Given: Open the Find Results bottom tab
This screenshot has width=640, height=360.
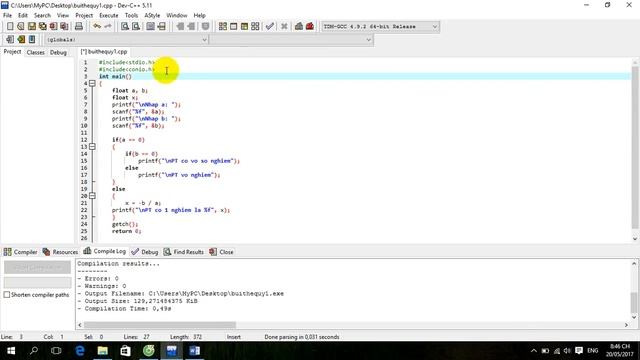Looking at the screenshot, I should (184, 252).
